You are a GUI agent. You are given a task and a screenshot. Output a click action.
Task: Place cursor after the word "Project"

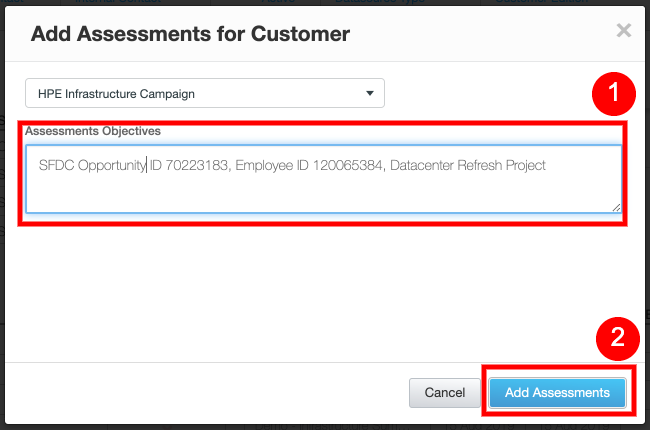pos(547,165)
